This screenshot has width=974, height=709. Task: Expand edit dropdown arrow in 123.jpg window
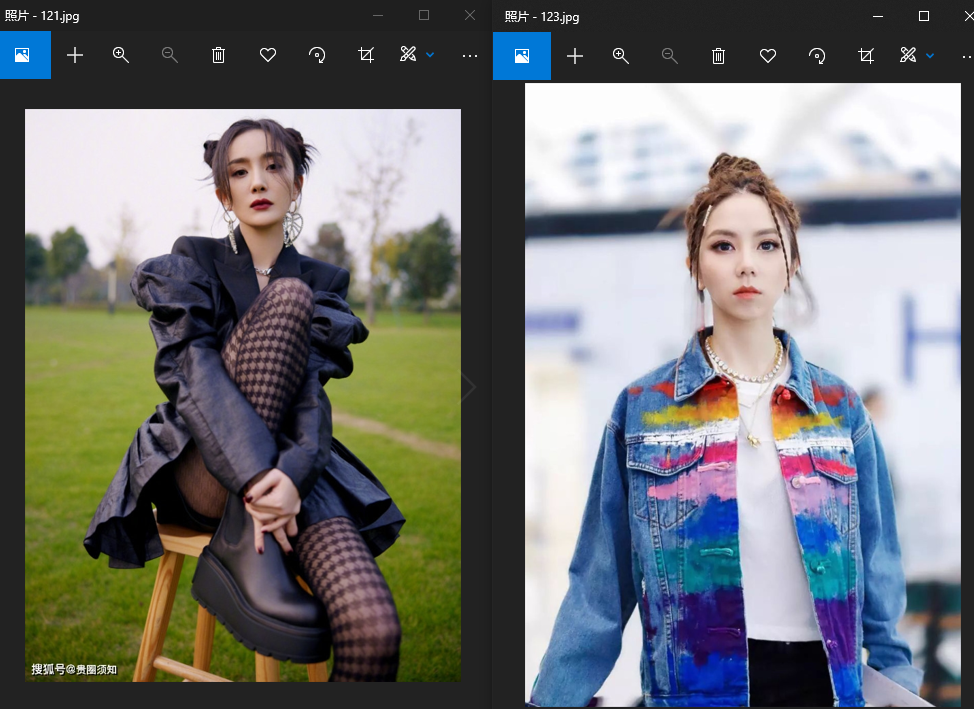[930, 56]
